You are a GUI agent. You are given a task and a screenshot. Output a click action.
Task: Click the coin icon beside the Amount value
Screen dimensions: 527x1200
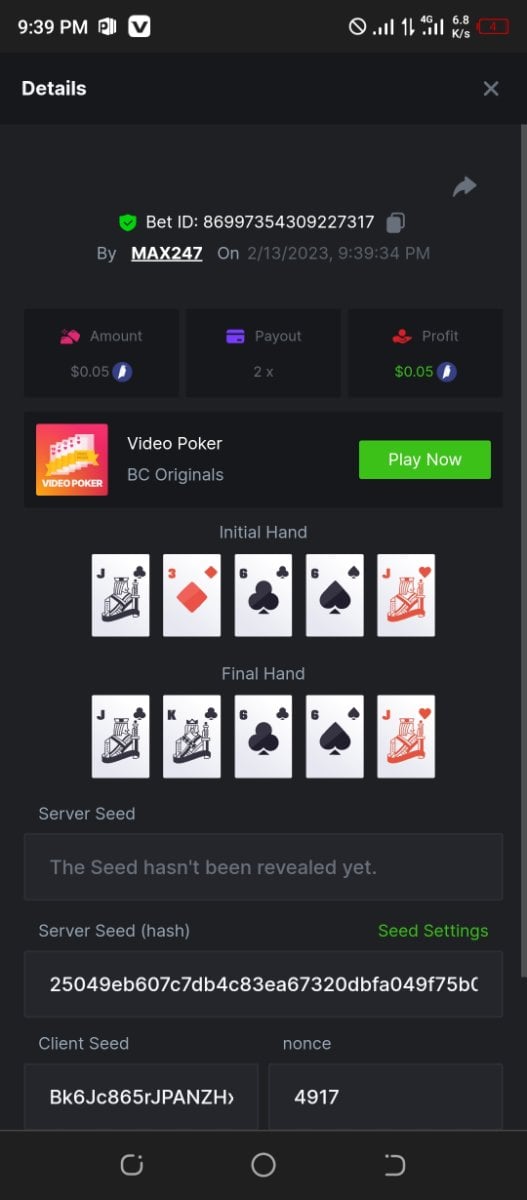point(123,372)
